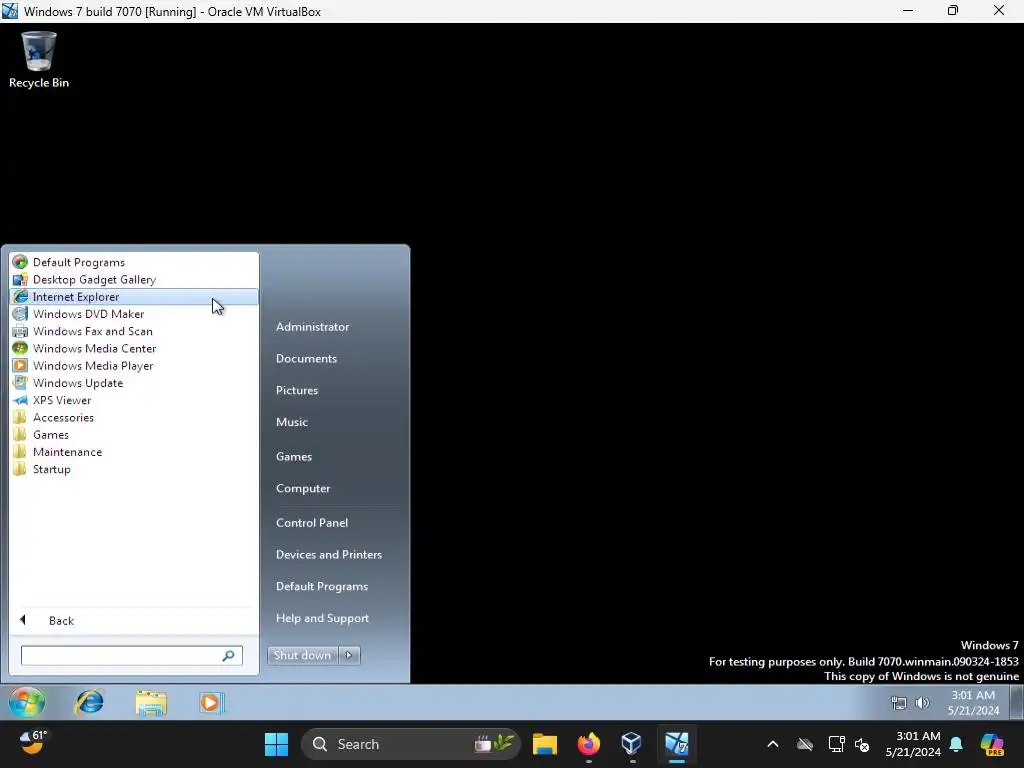Select the Windows 7 VM taskbar icon
Image resolution: width=1024 pixels, height=768 pixels.
pyautogui.click(x=677, y=744)
